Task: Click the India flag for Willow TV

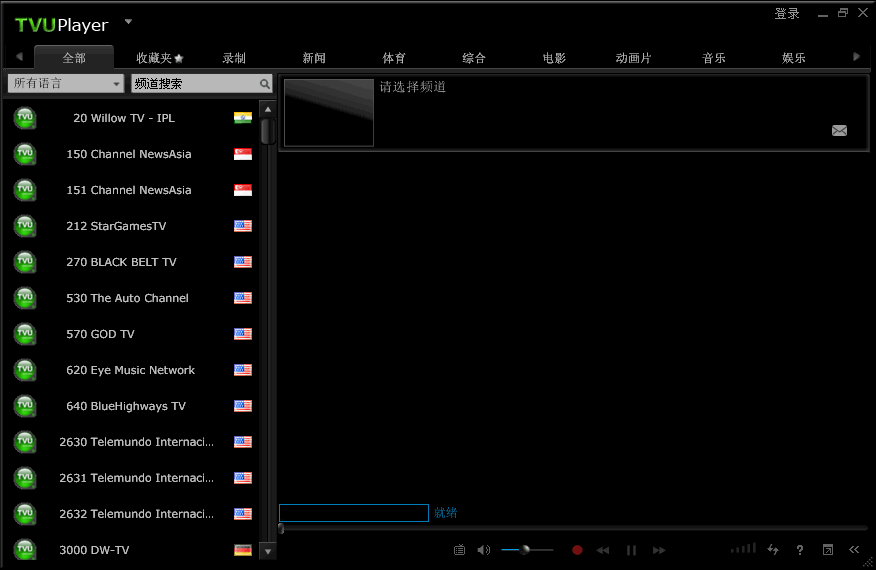Action: pos(242,118)
